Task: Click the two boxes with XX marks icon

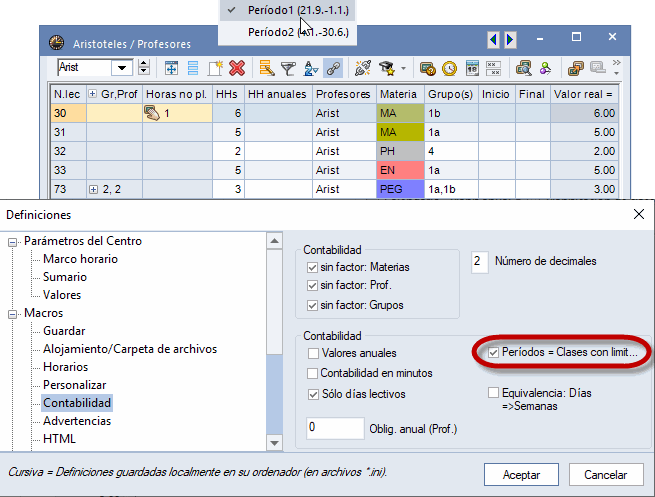Action: (x=493, y=68)
